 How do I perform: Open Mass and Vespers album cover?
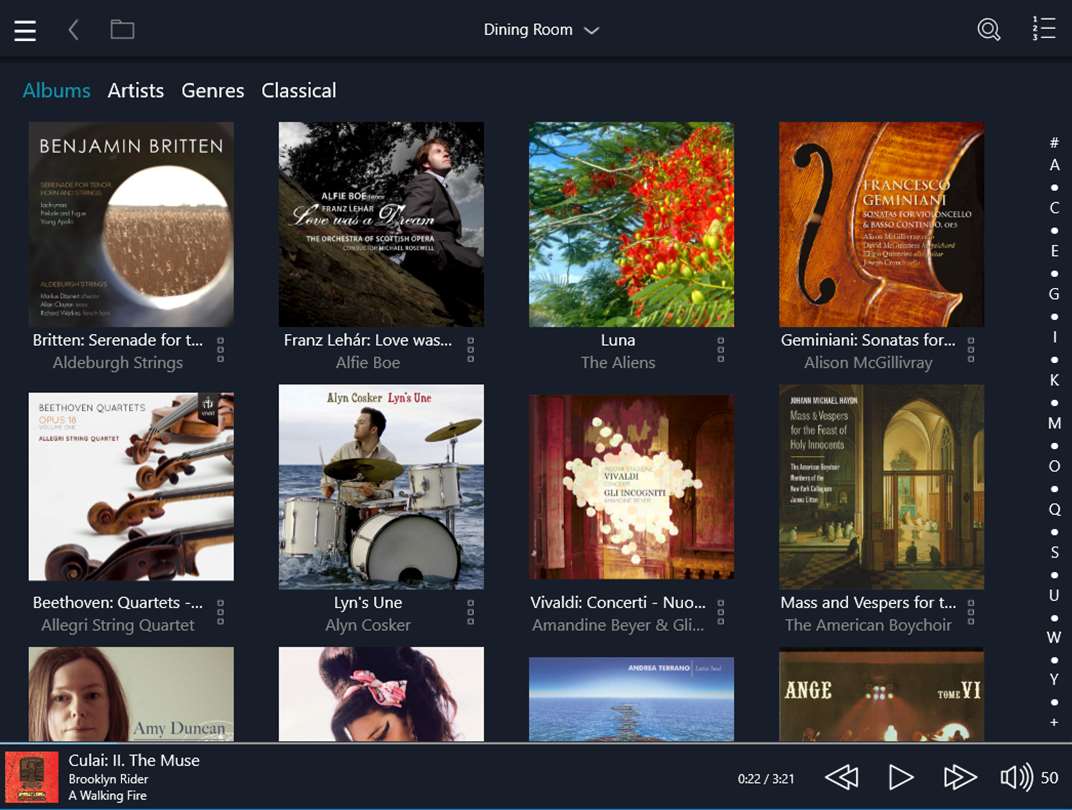[x=882, y=487]
